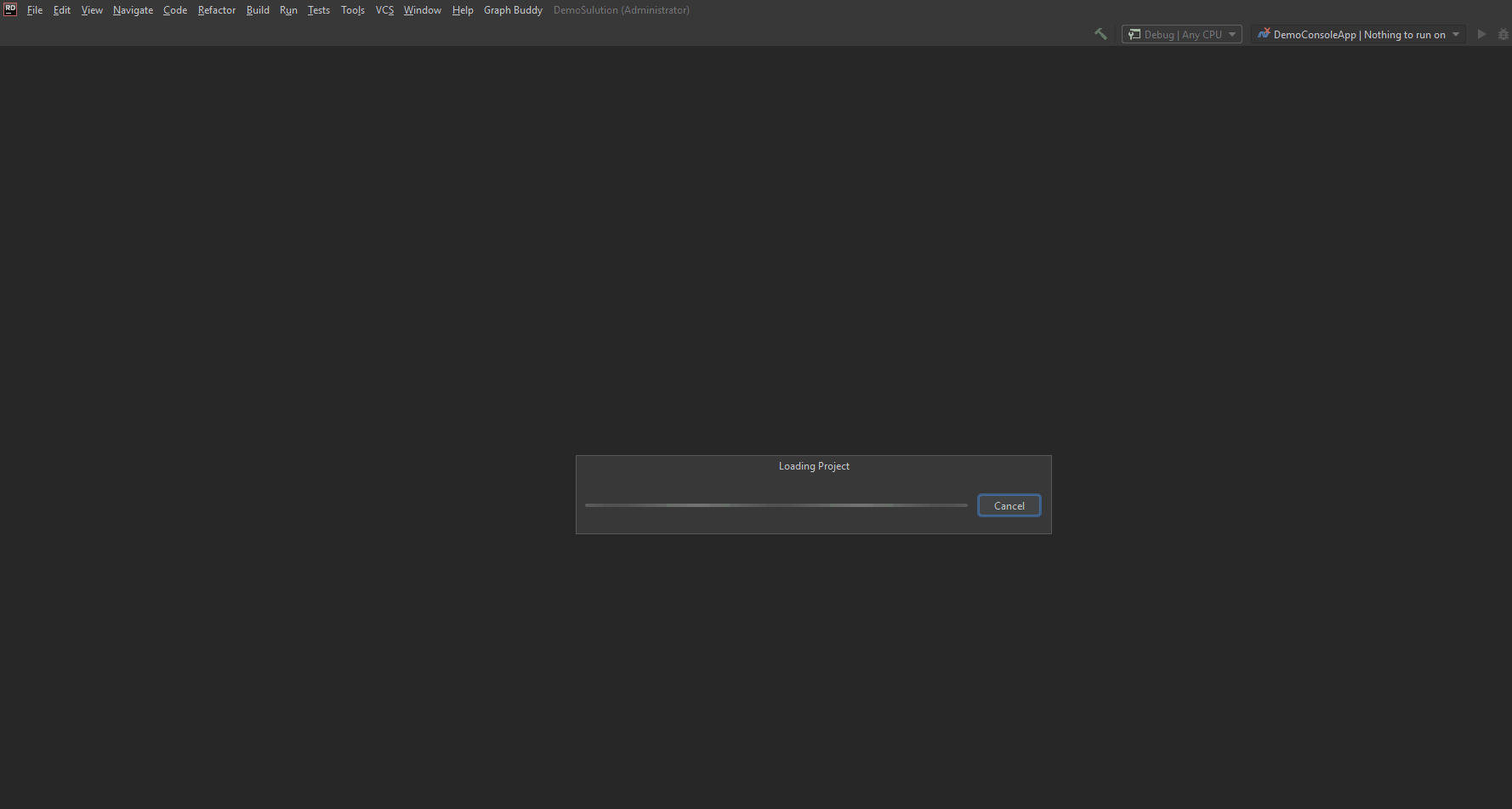Click the DemoSulution (Administrator) title text
Screen dimensions: 1512x809
pyautogui.click(x=621, y=9)
